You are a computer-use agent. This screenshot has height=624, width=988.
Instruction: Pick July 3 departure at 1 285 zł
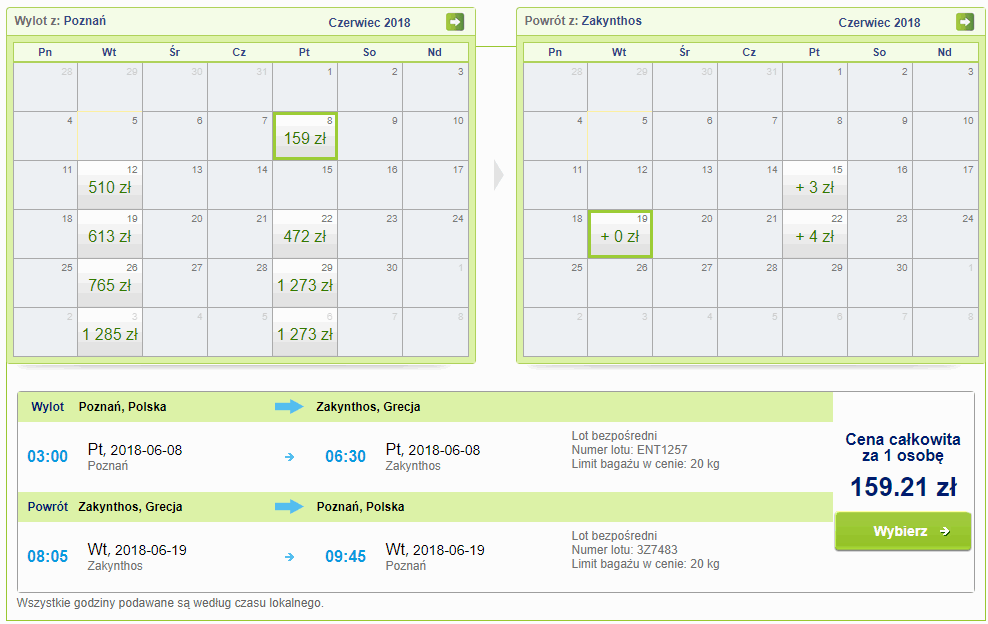(110, 332)
